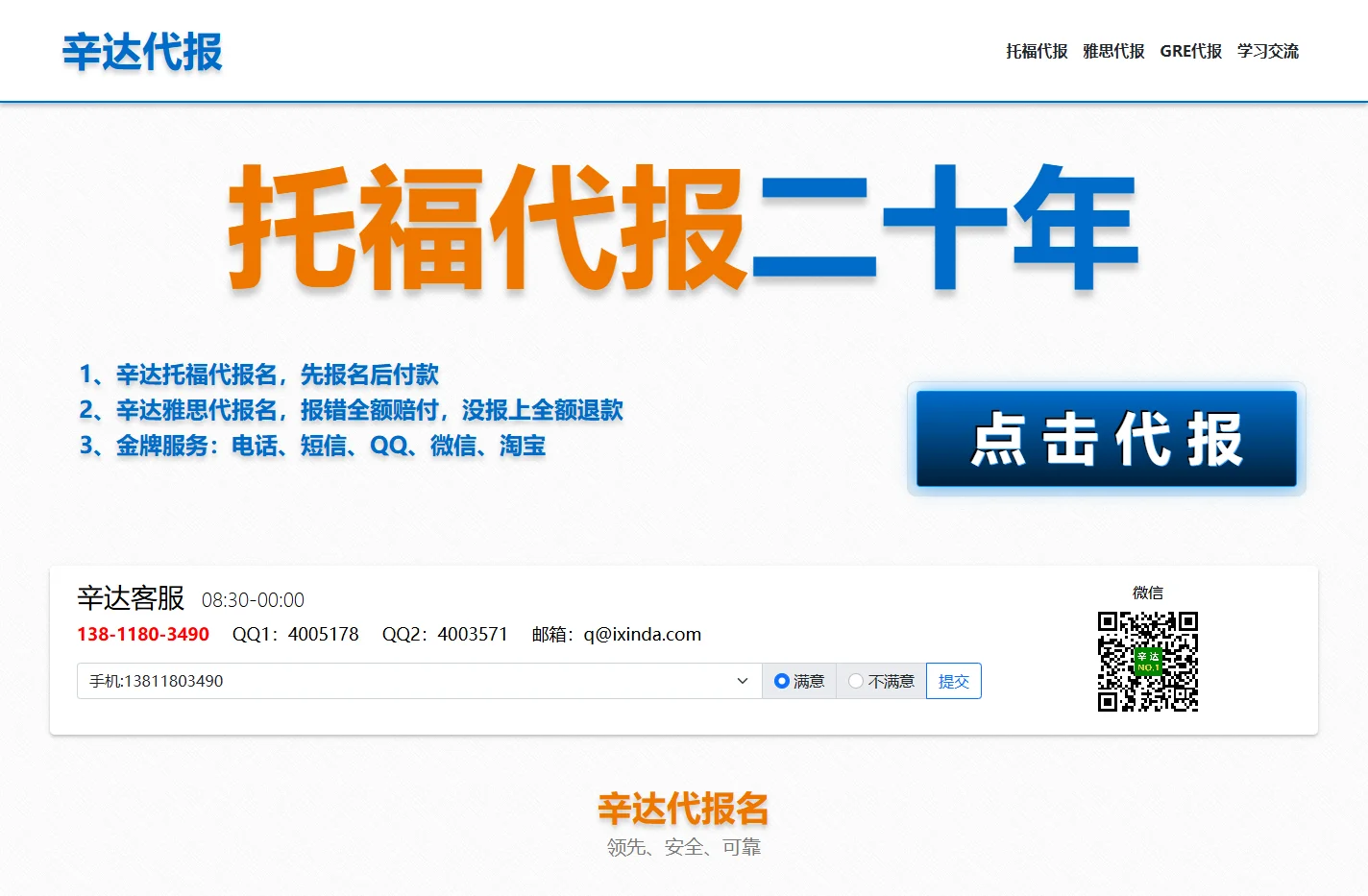Click the 辛达代报 site logo
The image size is (1368, 896).
click(x=142, y=52)
